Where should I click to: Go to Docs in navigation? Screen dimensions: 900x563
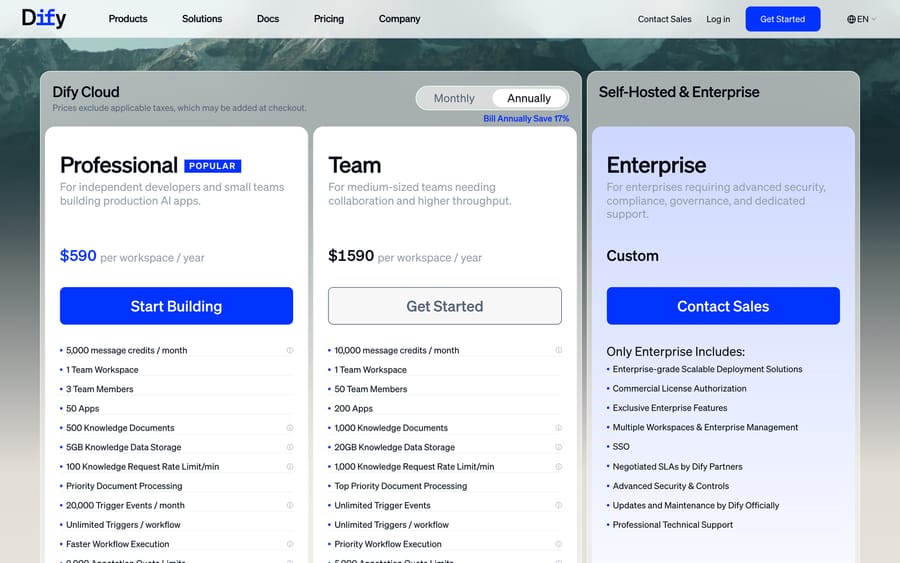(268, 19)
